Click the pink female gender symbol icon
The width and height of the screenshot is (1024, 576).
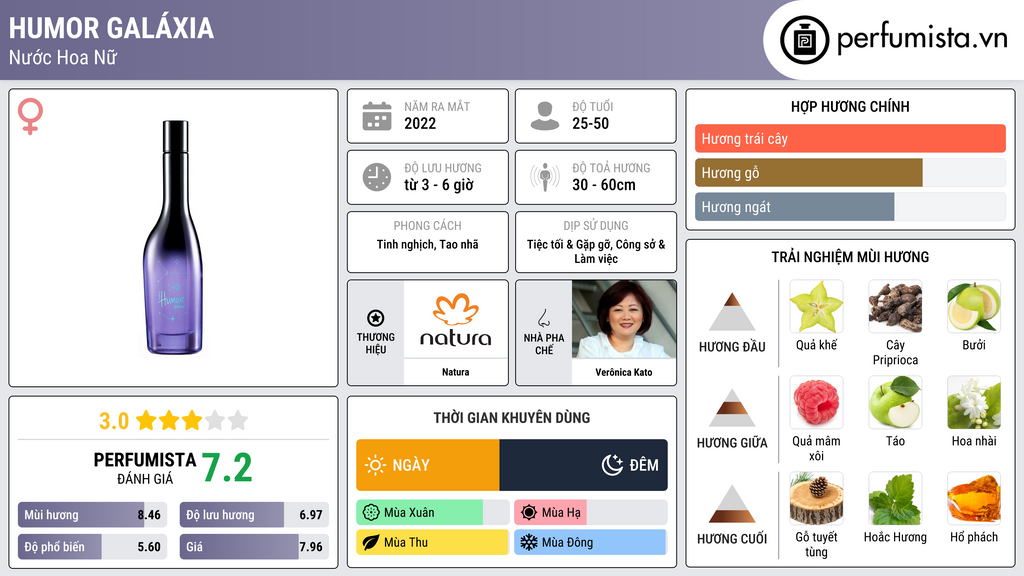(x=30, y=116)
